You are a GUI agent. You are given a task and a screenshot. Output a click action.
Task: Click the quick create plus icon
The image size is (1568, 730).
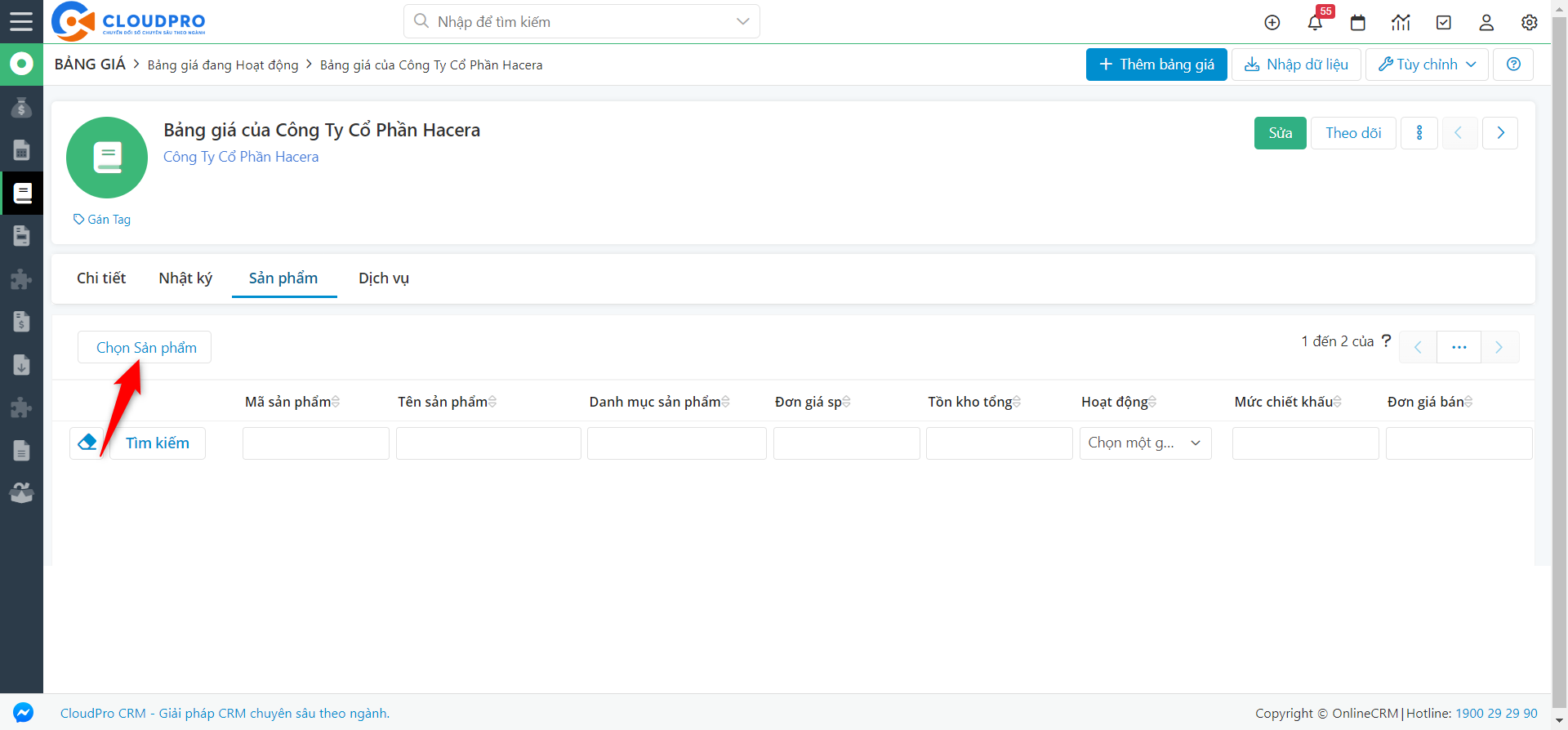pyautogui.click(x=1272, y=22)
